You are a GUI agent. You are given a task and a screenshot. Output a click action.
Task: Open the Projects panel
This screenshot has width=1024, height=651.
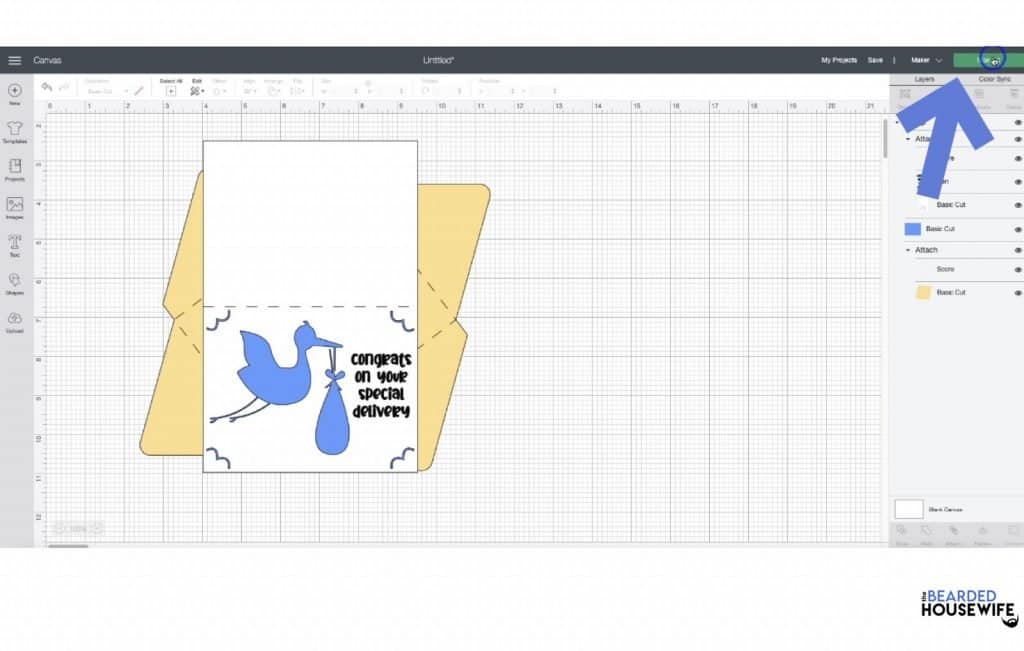pyautogui.click(x=15, y=169)
